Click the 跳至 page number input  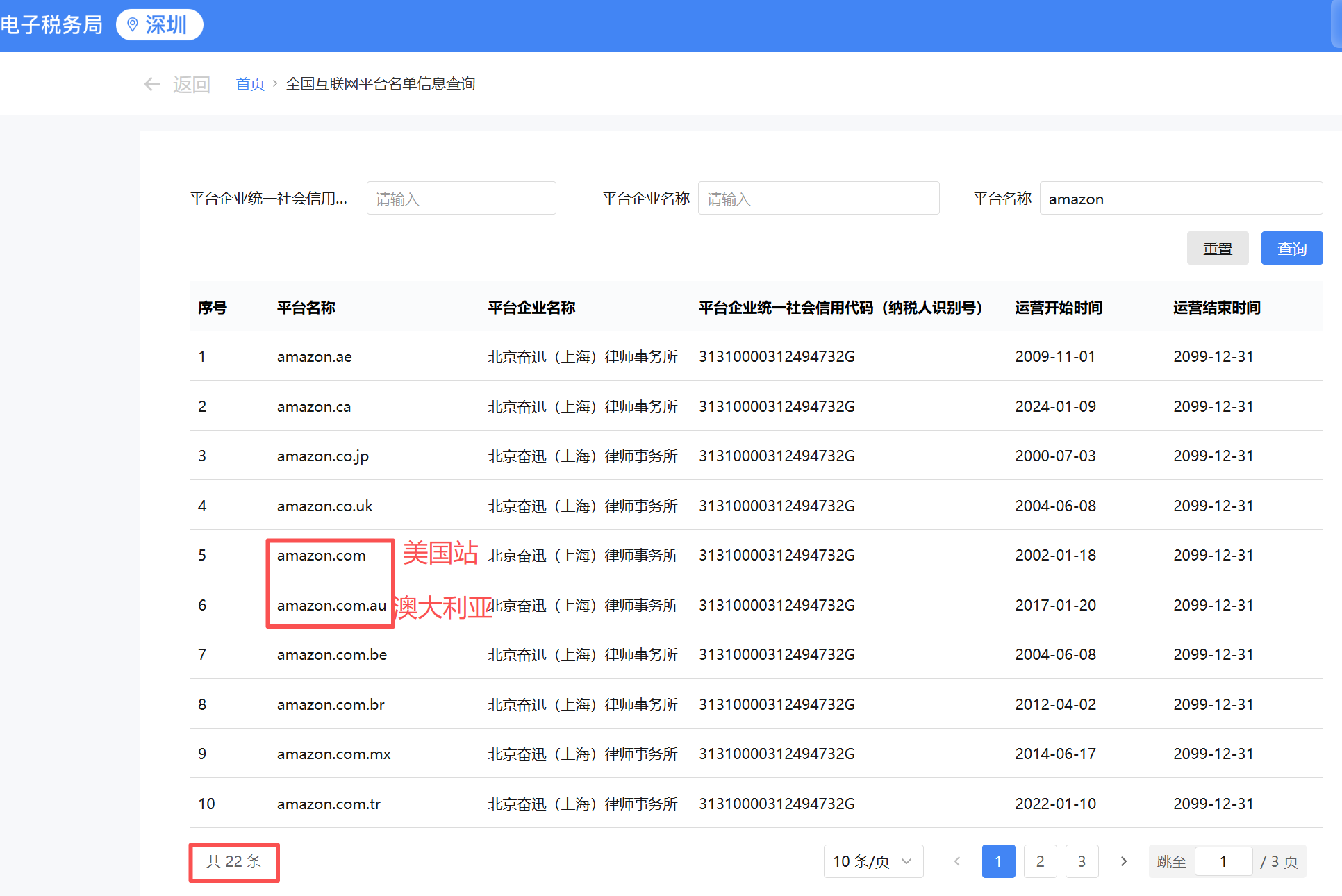pyautogui.click(x=1223, y=861)
